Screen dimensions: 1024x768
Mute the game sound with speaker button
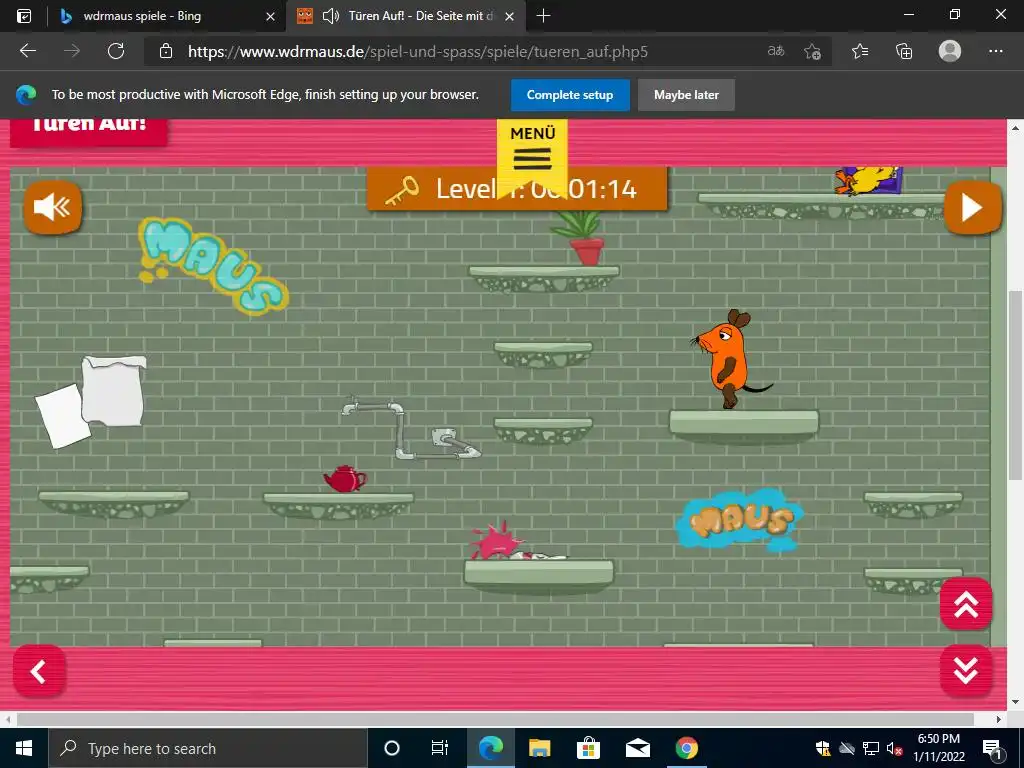tap(52, 208)
